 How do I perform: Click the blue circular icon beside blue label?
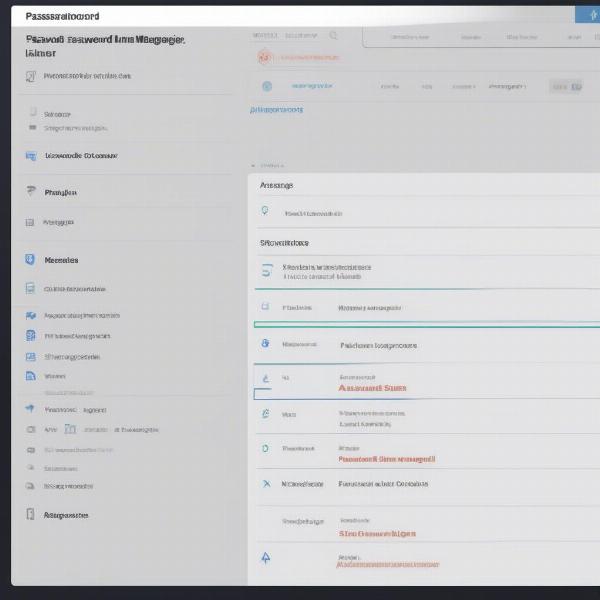(x=267, y=86)
